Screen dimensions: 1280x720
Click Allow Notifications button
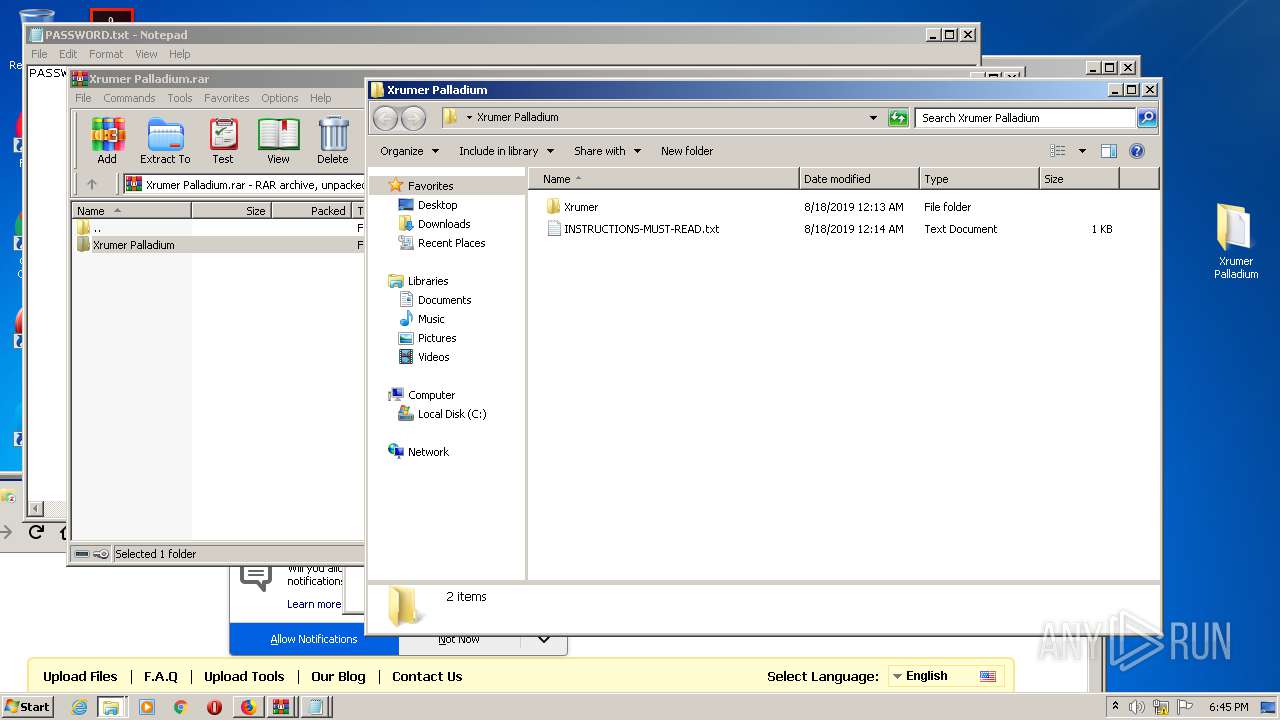pos(314,639)
